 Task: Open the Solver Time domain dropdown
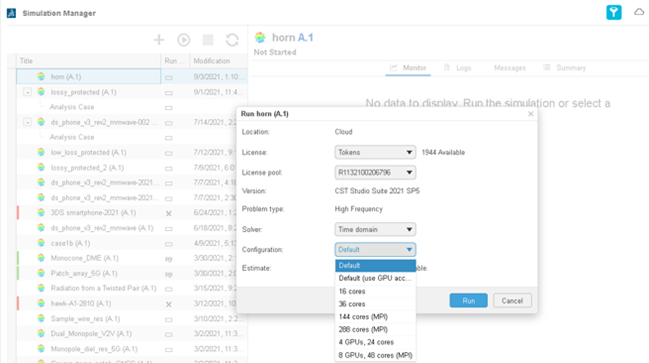[375, 229]
